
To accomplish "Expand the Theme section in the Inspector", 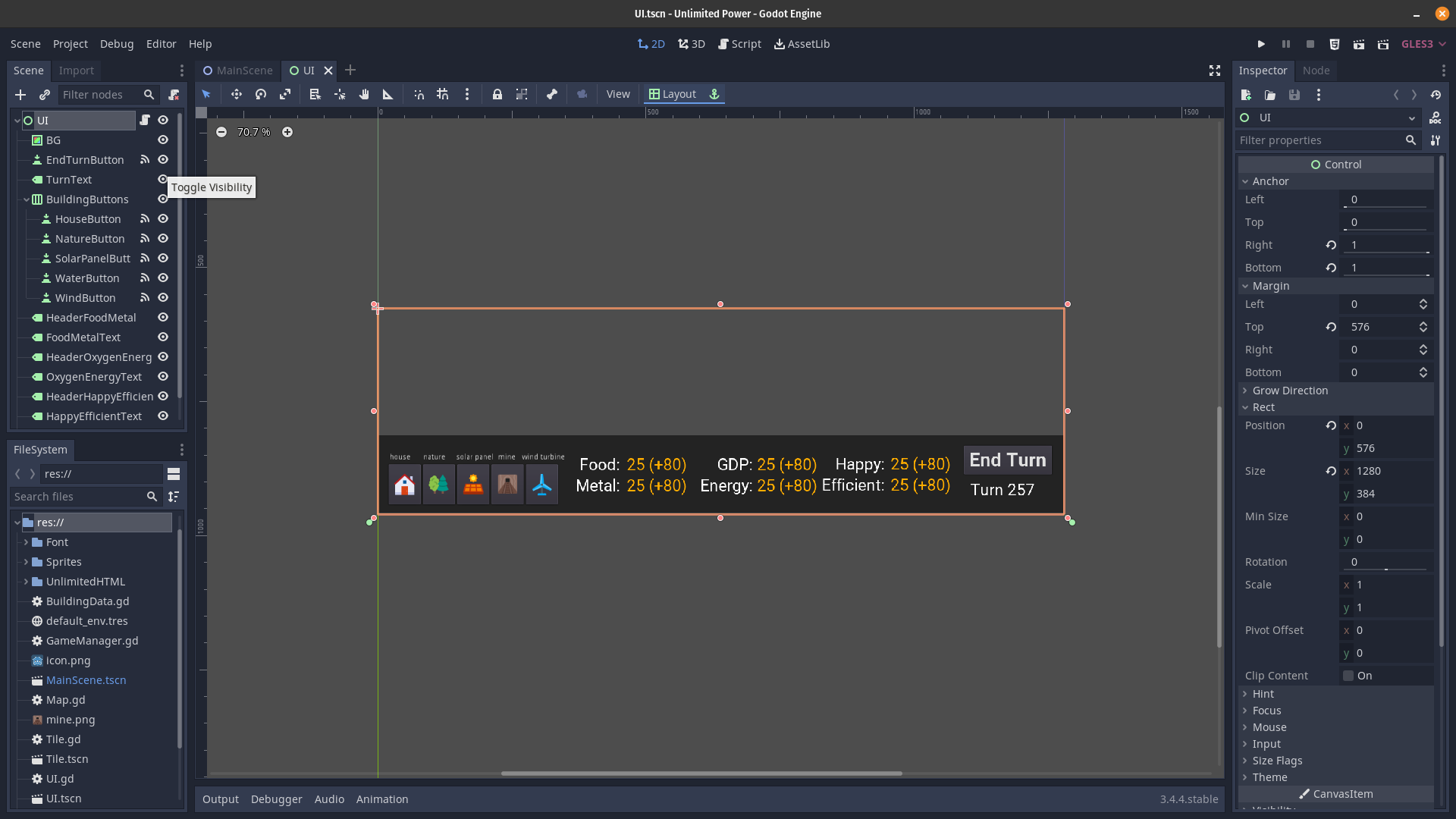I will pyautogui.click(x=1267, y=777).
